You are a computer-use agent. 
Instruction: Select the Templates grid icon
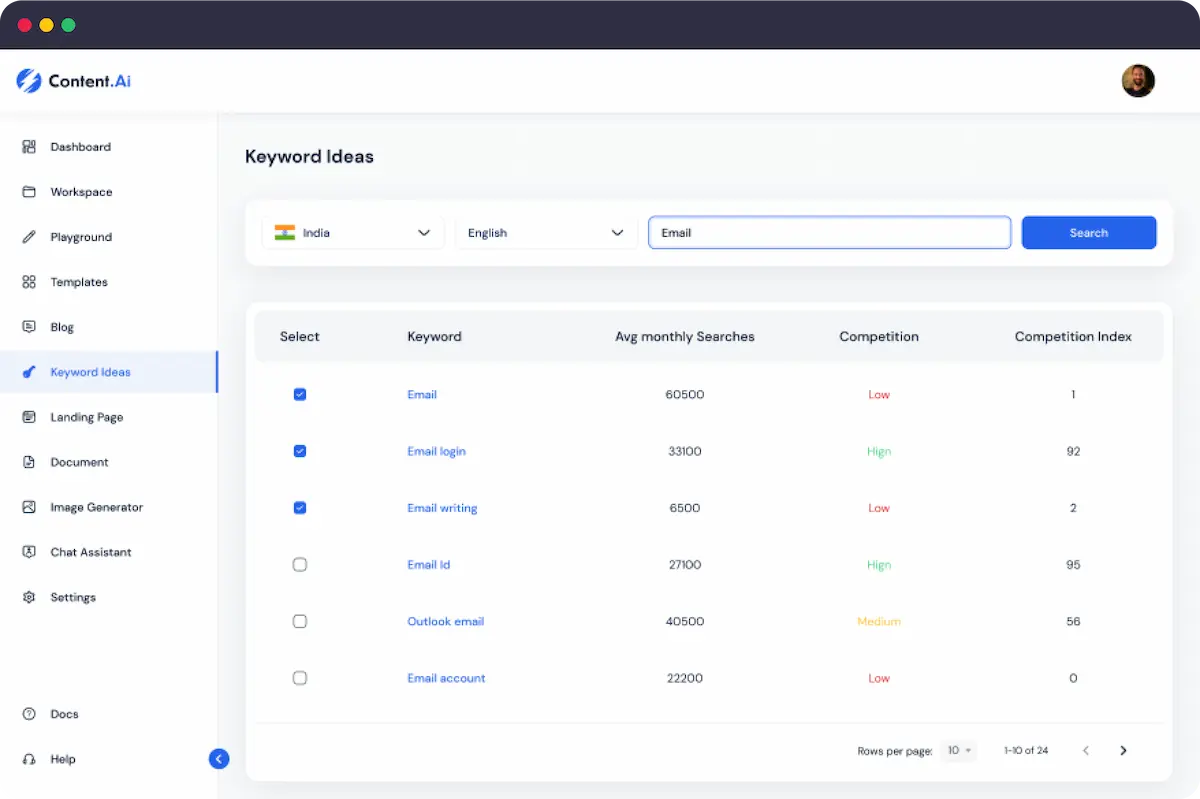point(29,282)
